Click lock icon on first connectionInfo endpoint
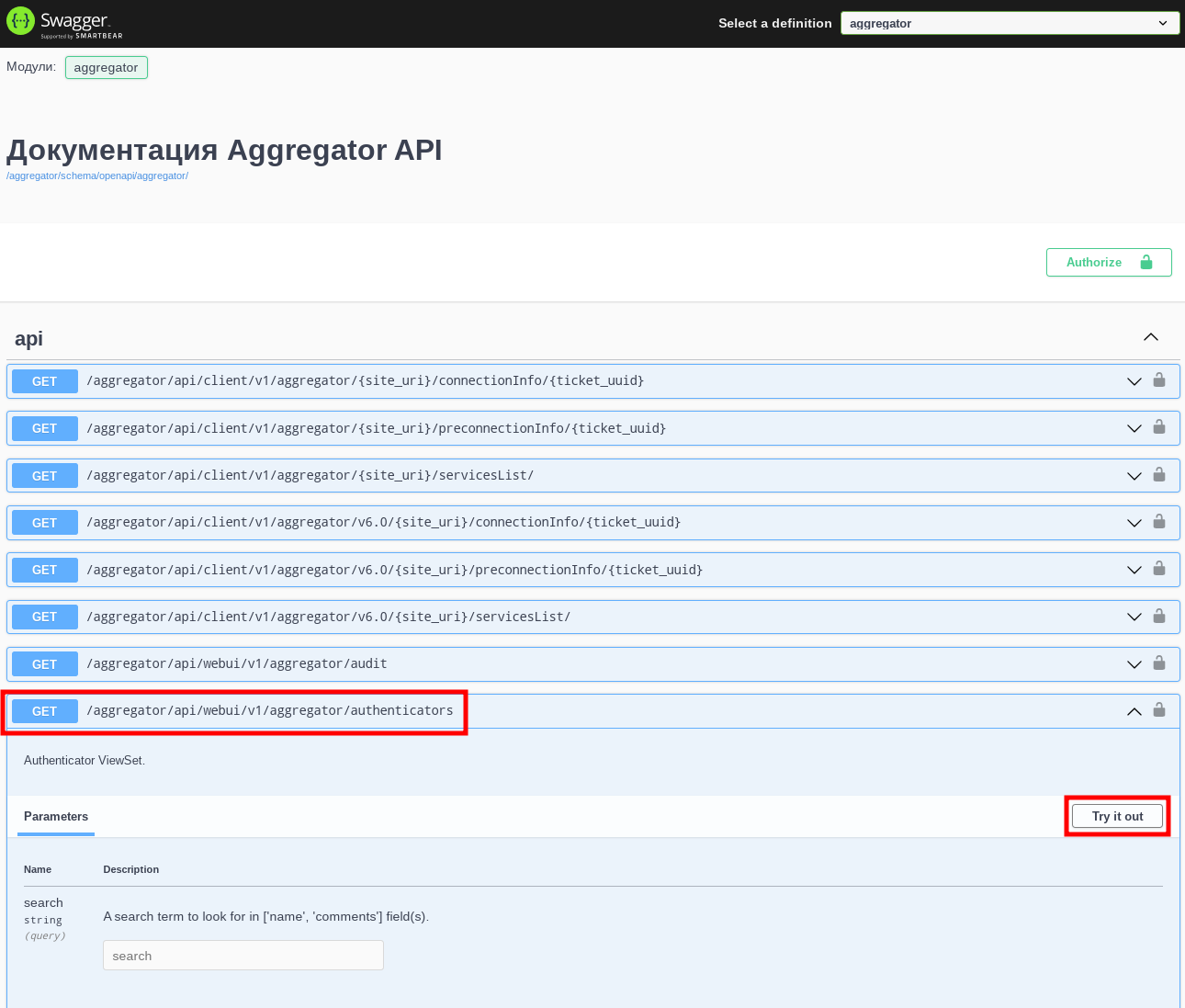This screenshot has width=1185, height=1008. pos(1159,379)
